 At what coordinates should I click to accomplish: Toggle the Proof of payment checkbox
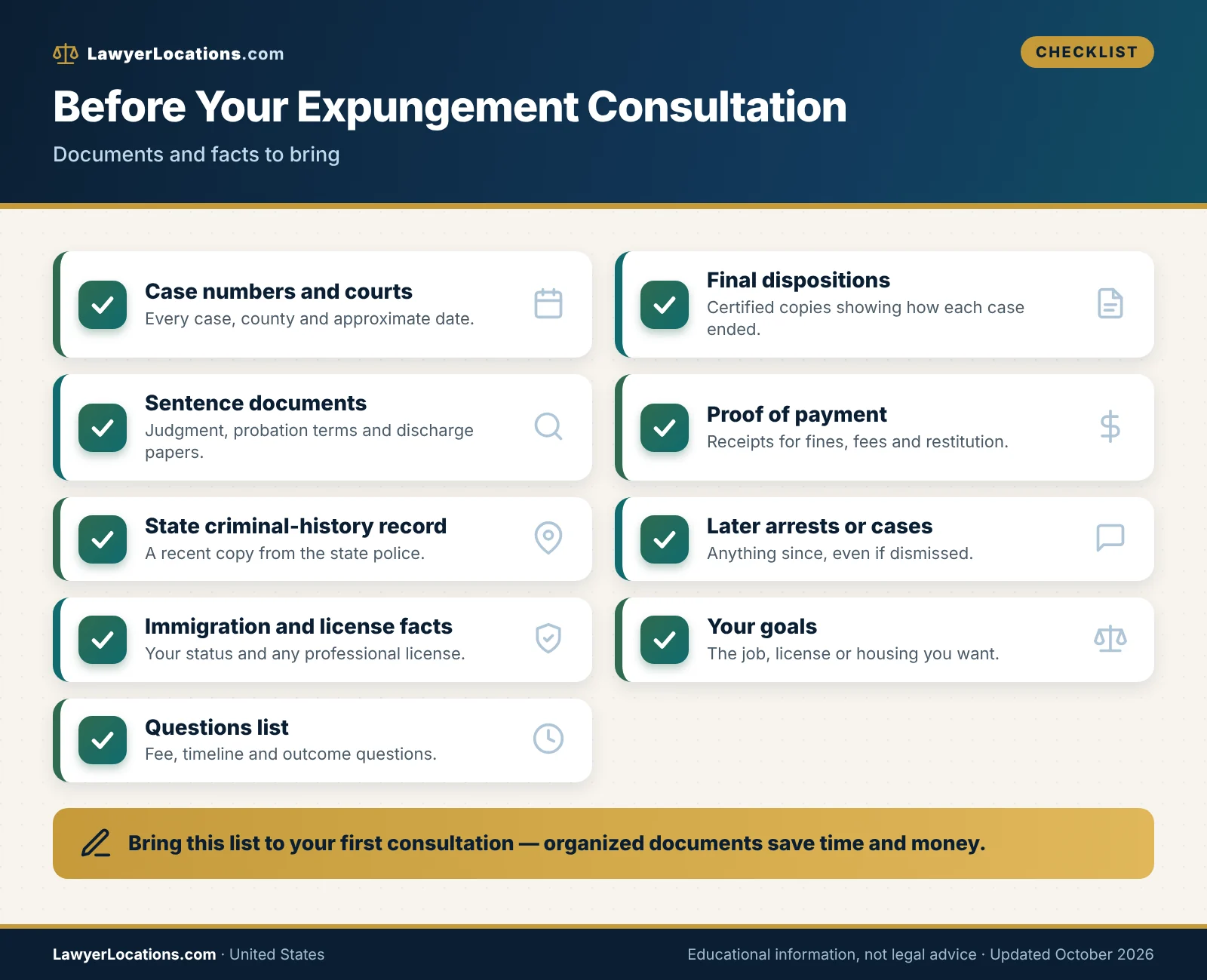665,428
